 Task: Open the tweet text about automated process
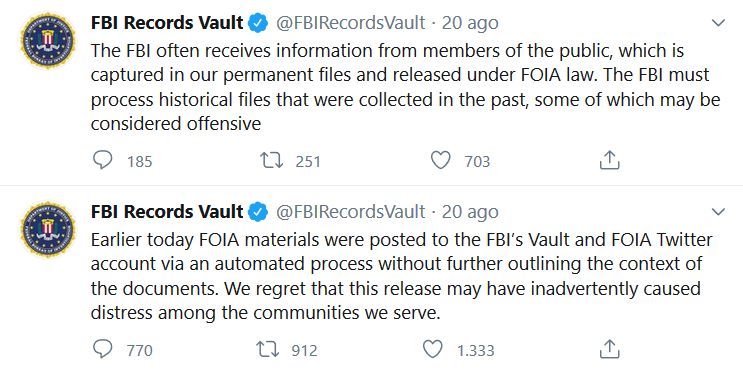coord(401,276)
